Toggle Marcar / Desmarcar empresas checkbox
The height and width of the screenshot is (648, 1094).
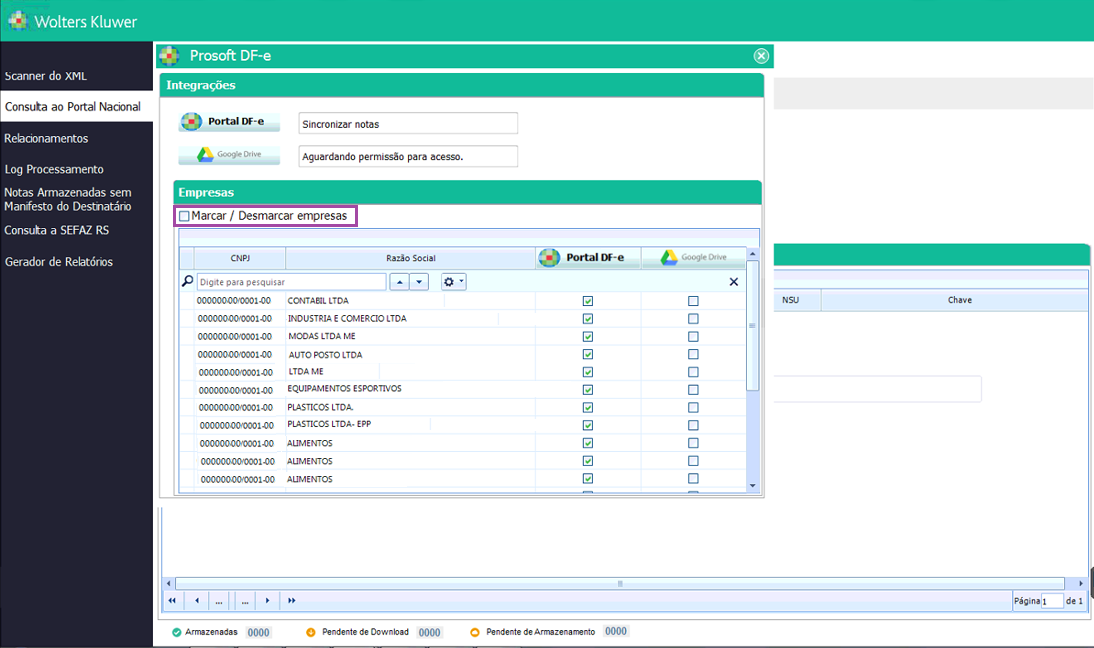click(184, 216)
